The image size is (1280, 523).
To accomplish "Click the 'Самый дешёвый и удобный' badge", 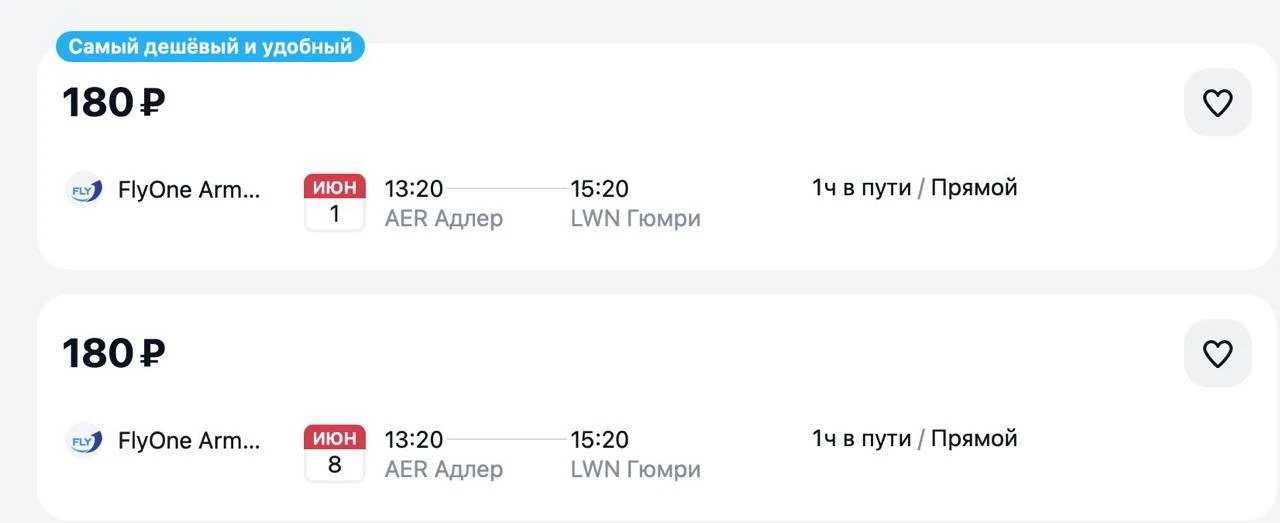I will click(x=210, y=47).
